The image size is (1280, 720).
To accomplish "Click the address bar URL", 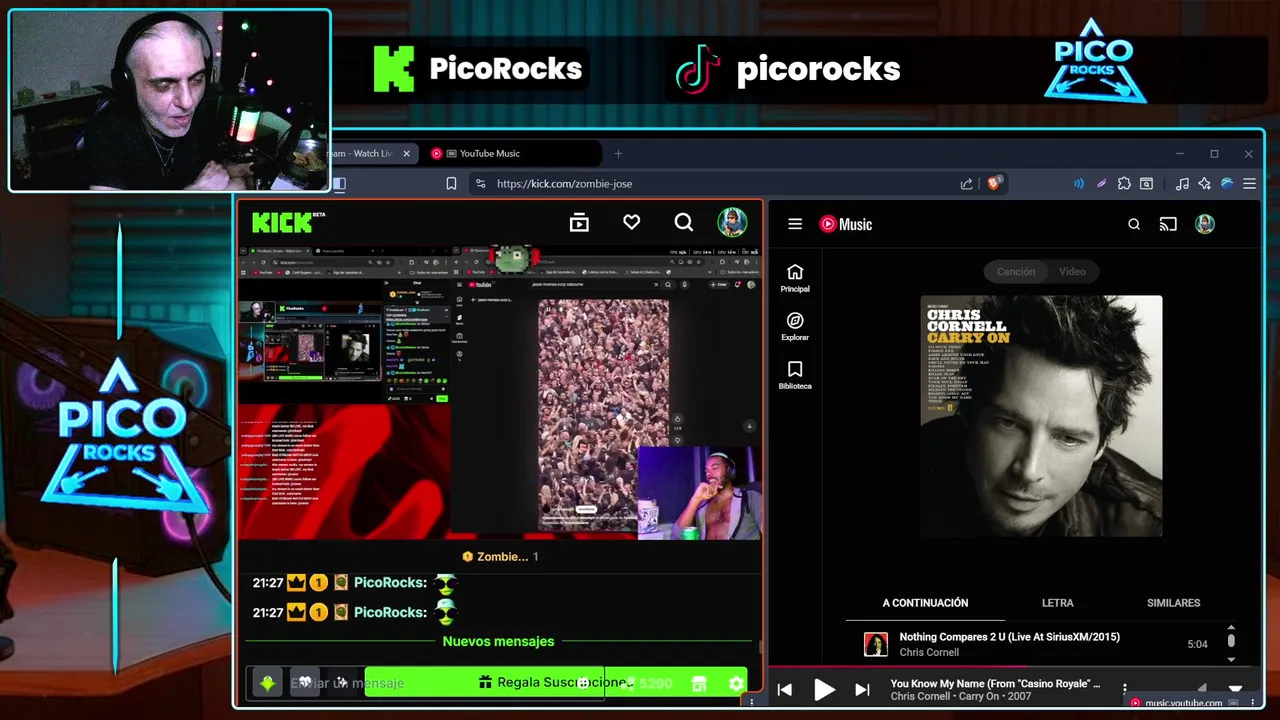I will pos(564,183).
